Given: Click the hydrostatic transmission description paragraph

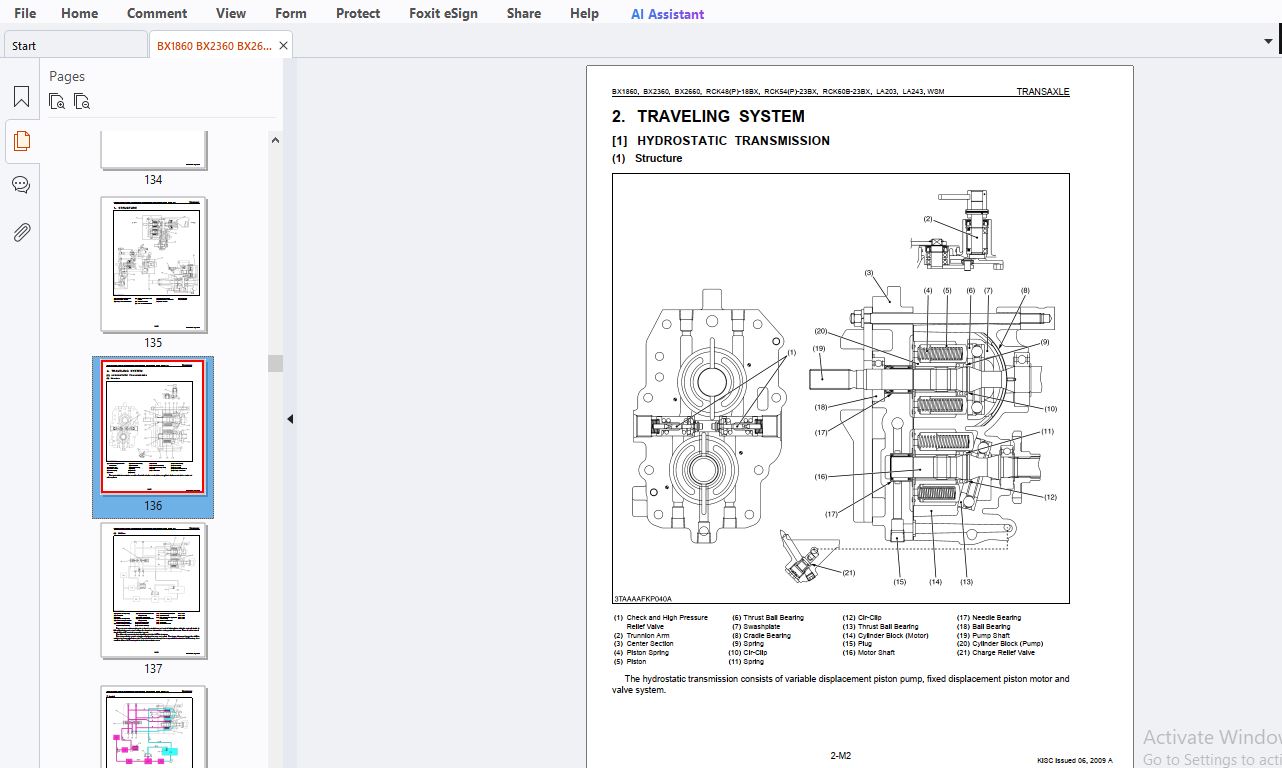Looking at the screenshot, I should pos(840,684).
